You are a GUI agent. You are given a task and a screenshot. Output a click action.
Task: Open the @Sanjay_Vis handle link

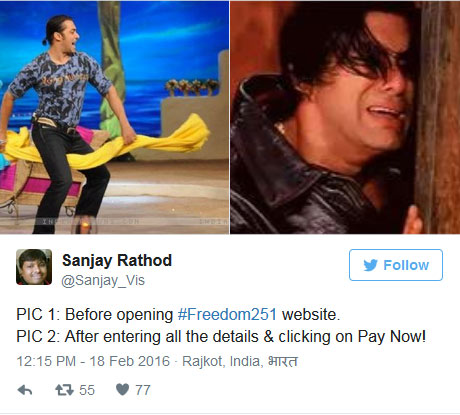[103, 280]
